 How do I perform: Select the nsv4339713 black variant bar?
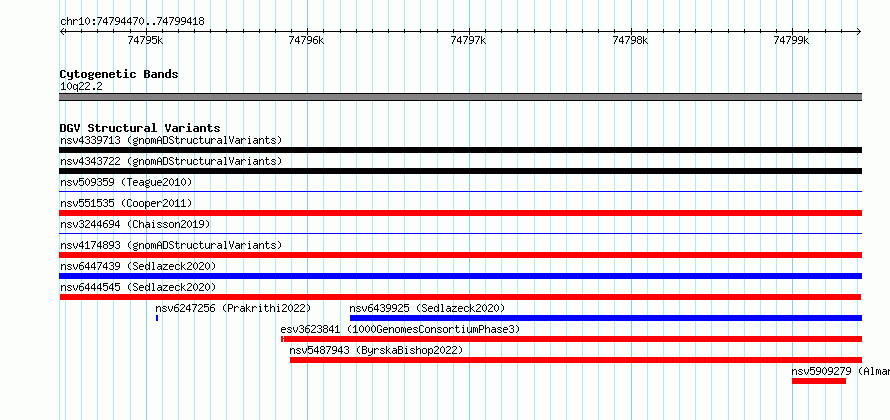pyautogui.click(x=460, y=150)
